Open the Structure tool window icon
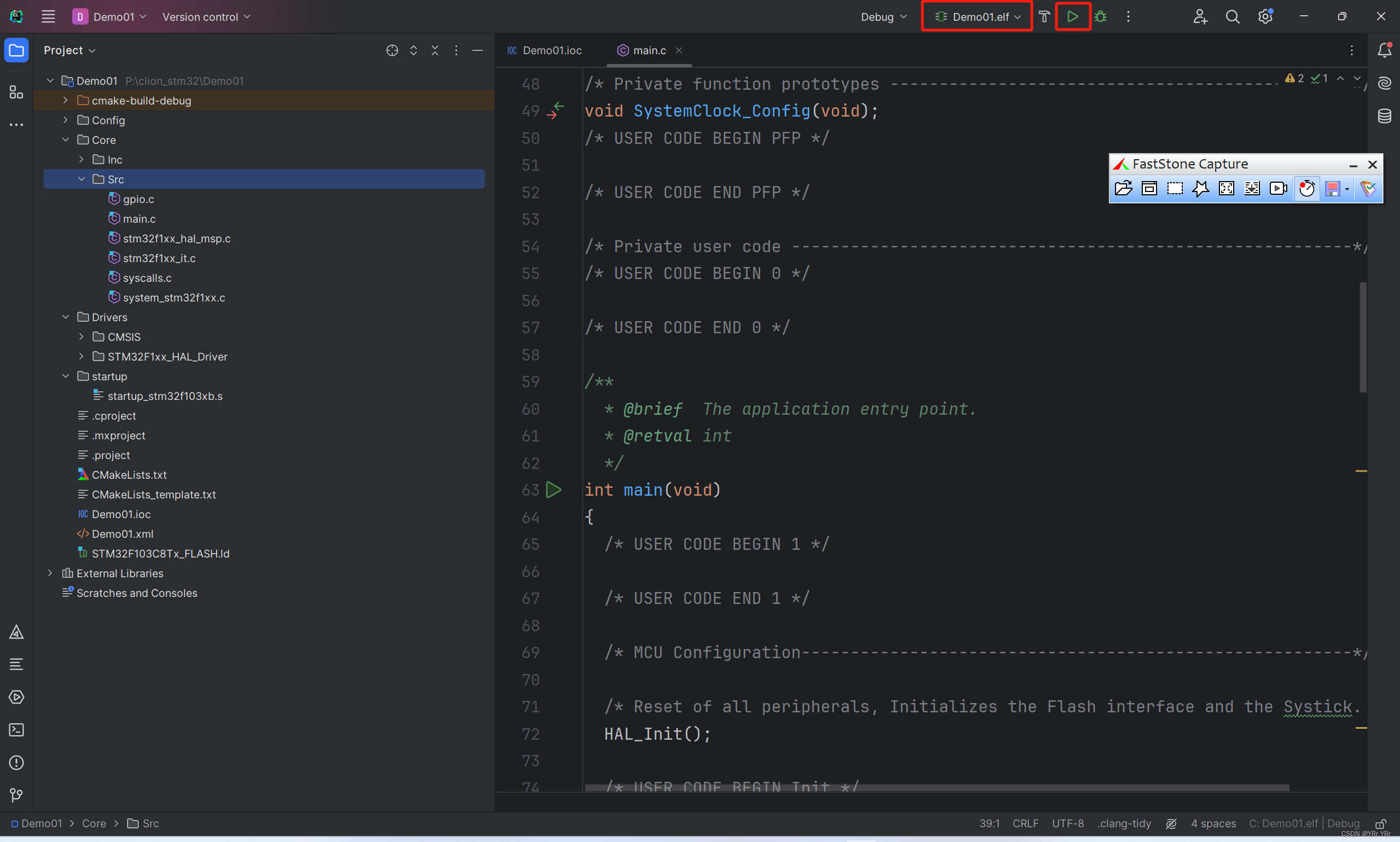This screenshot has height=842, width=1400. pyautogui.click(x=16, y=92)
